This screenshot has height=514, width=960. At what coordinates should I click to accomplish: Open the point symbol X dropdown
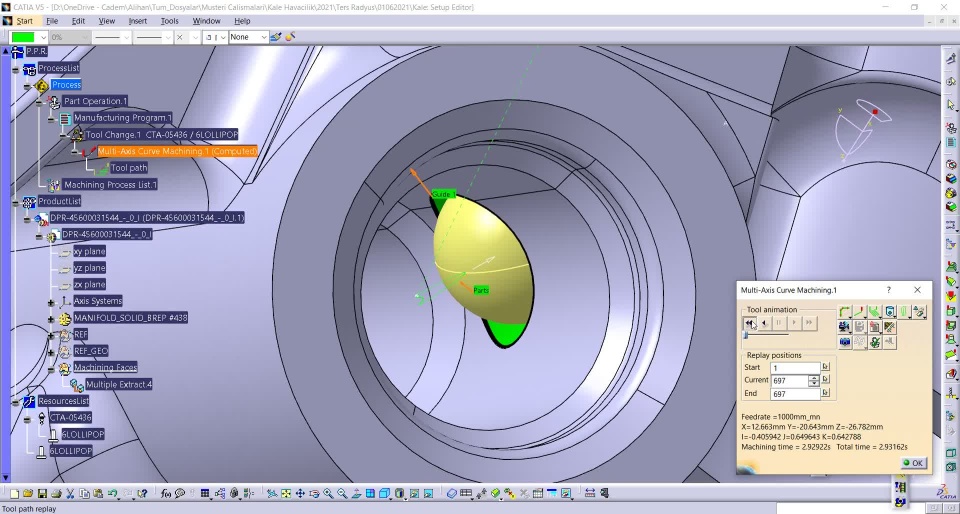coord(195,37)
